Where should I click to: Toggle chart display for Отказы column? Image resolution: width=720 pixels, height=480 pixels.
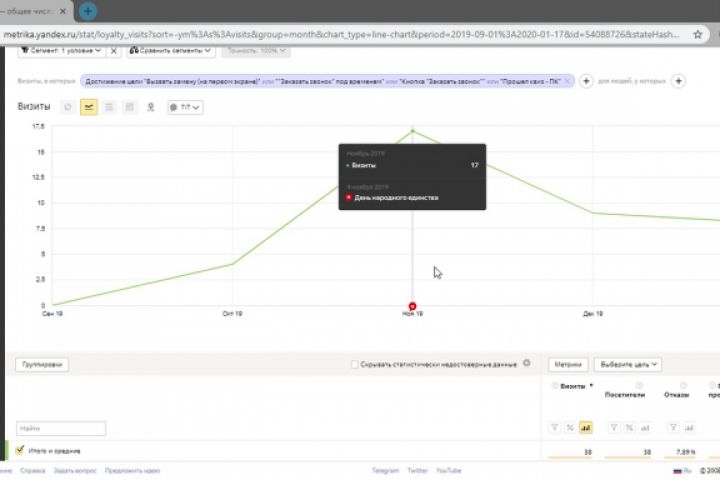[x=689, y=428]
